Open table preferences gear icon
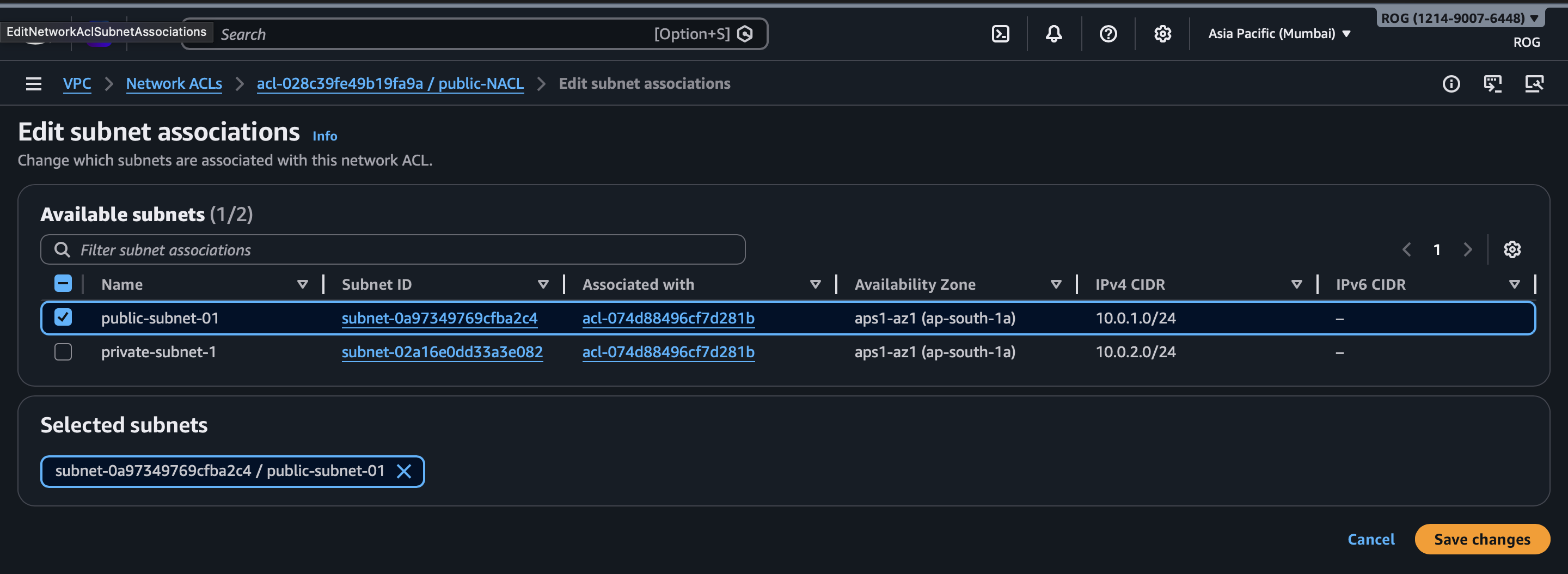 [x=1512, y=249]
